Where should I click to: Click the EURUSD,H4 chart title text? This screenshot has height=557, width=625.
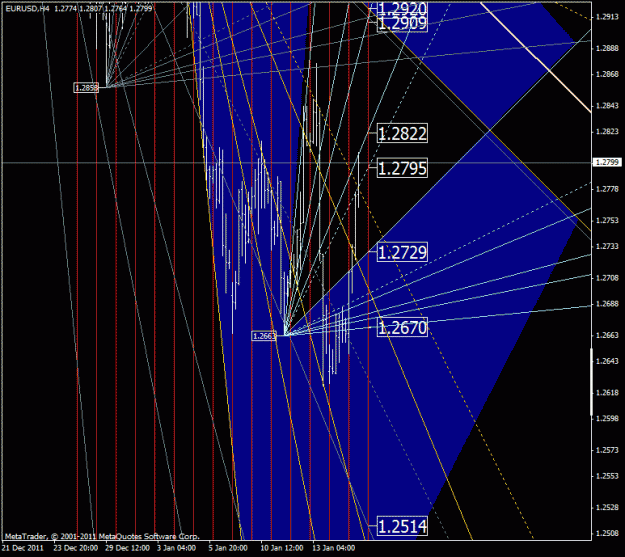coord(27,8)
